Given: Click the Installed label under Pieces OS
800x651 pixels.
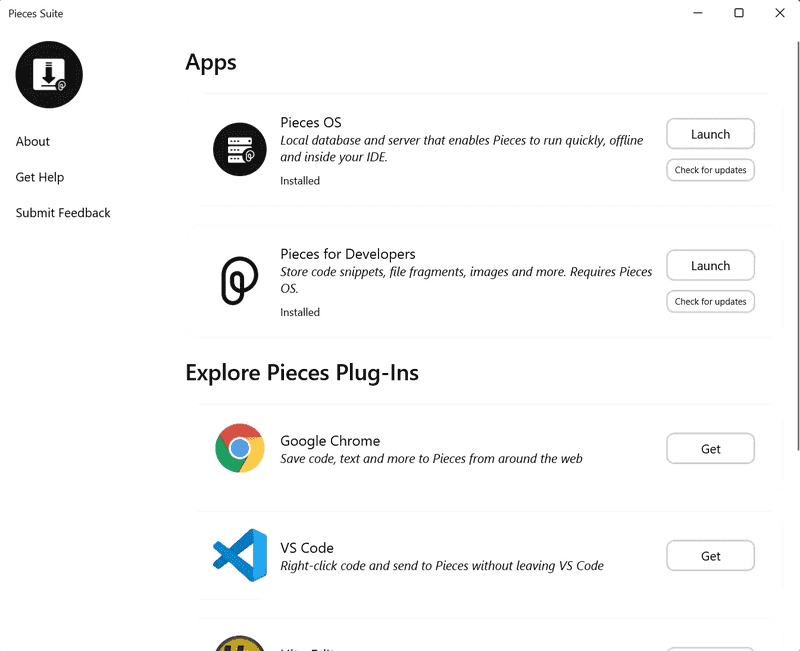Looking at the screenshot, I should point(300,180).
